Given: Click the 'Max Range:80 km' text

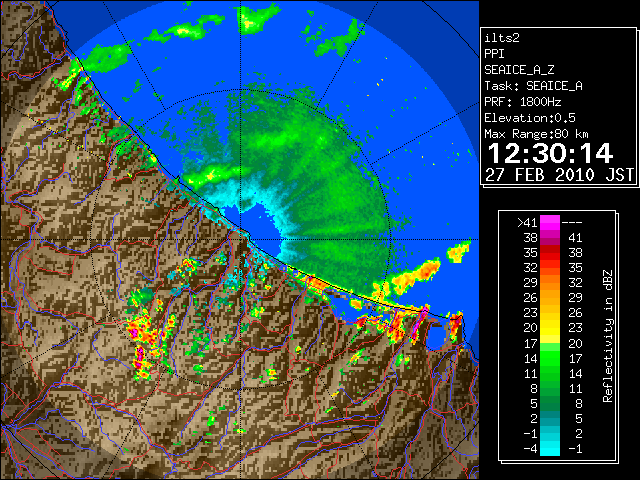Looking at the screenshot, I should 536,134.
